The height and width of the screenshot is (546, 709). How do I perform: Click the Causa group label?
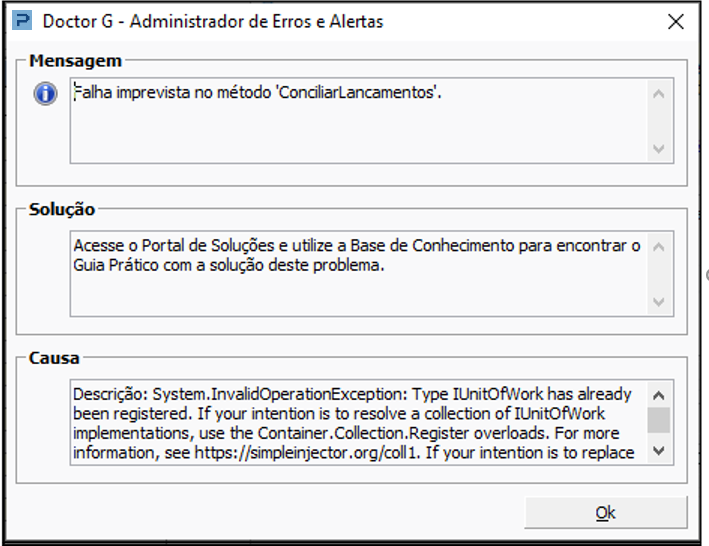pyautogui.click(x=54, y=357)
